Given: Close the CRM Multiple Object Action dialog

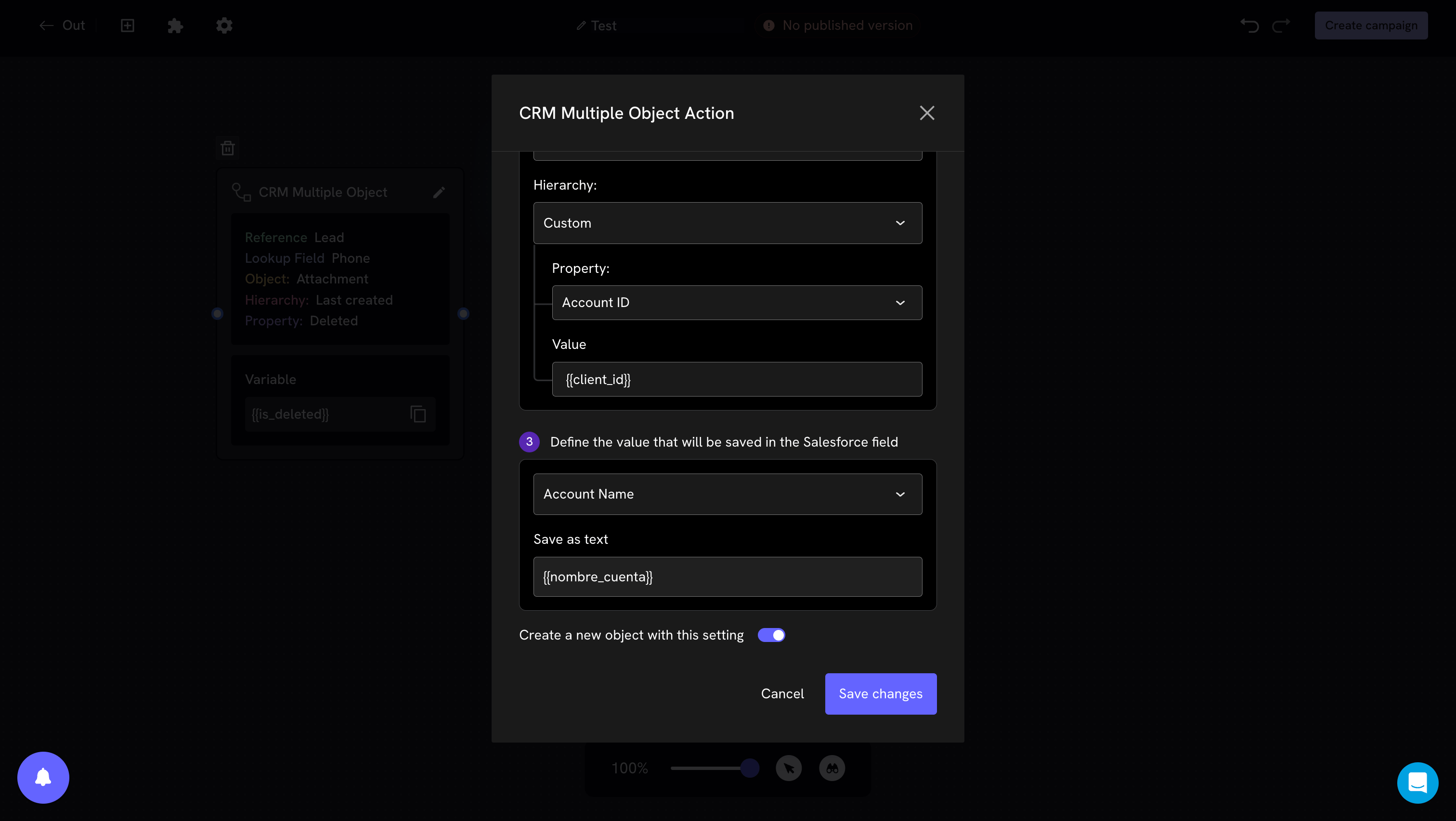Looking at the screenshot, I should pyautogui.click(x=927, y=113).
